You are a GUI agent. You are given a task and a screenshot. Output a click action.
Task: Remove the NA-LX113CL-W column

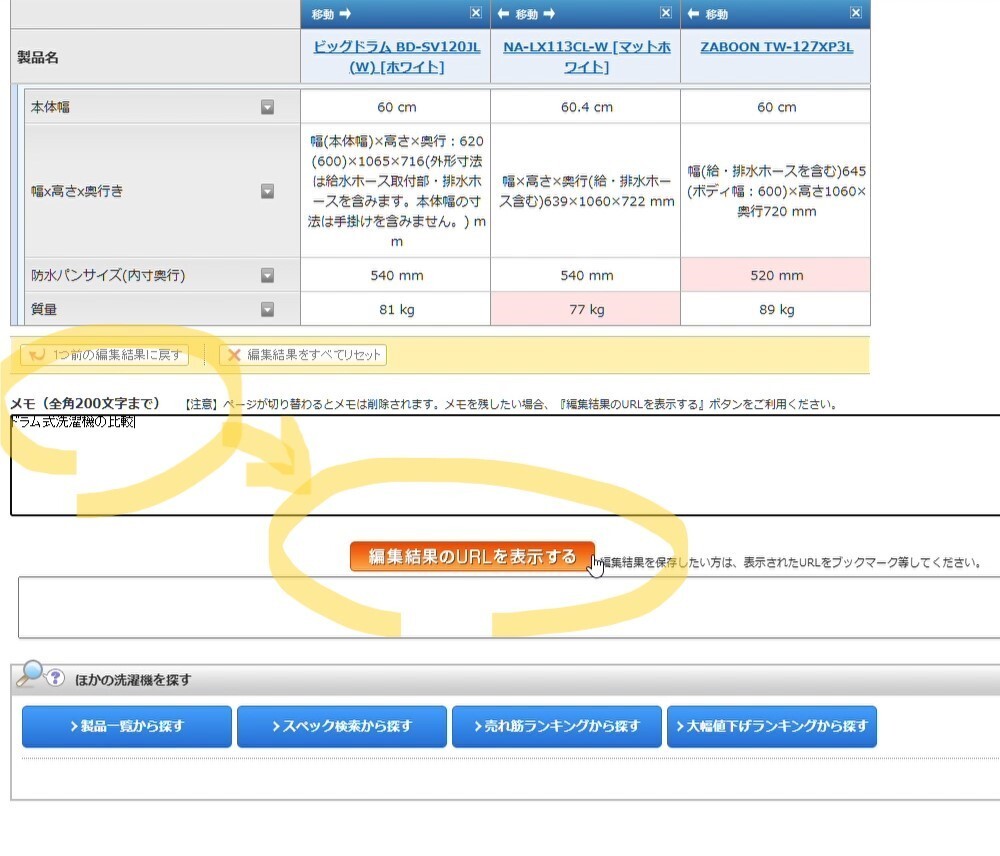tap(666, 13)
